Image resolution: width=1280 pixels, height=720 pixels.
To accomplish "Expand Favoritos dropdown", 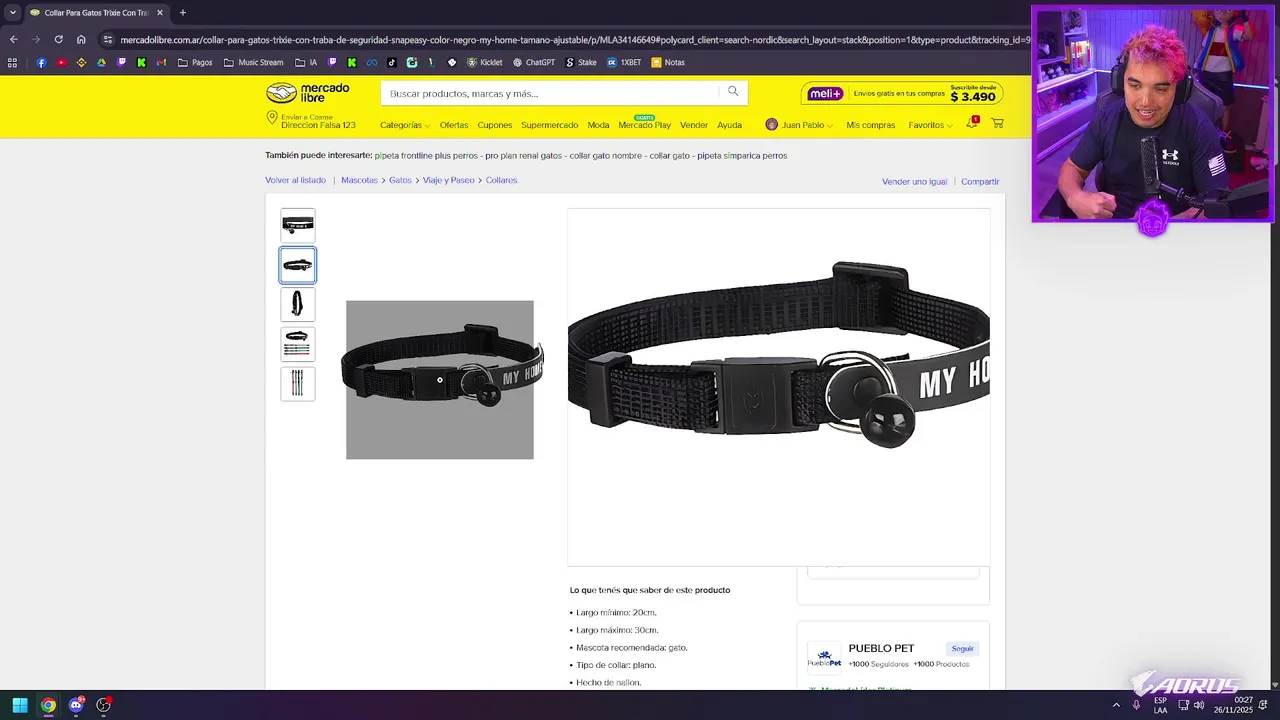I will [930, 125].
